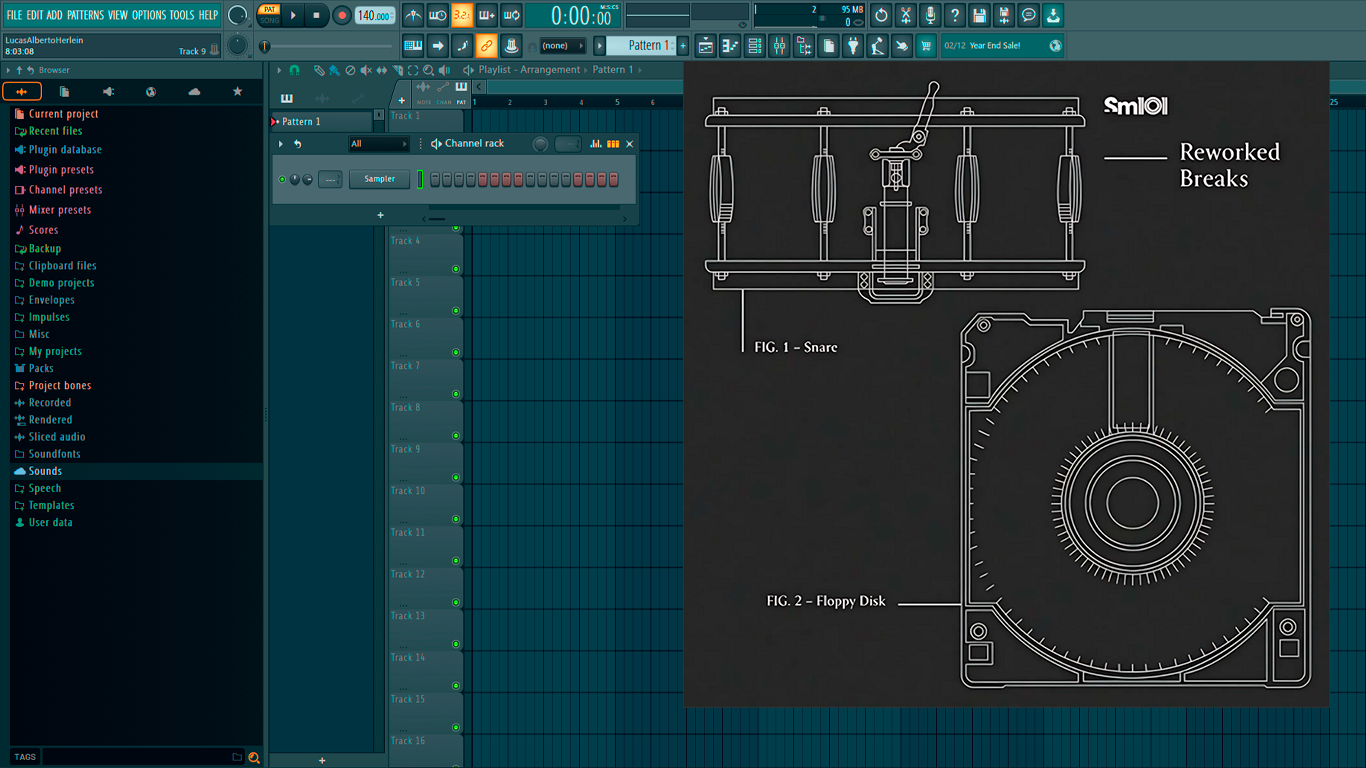
Task: Open the Piano roll view icon
Action: (x=730, y=45)
